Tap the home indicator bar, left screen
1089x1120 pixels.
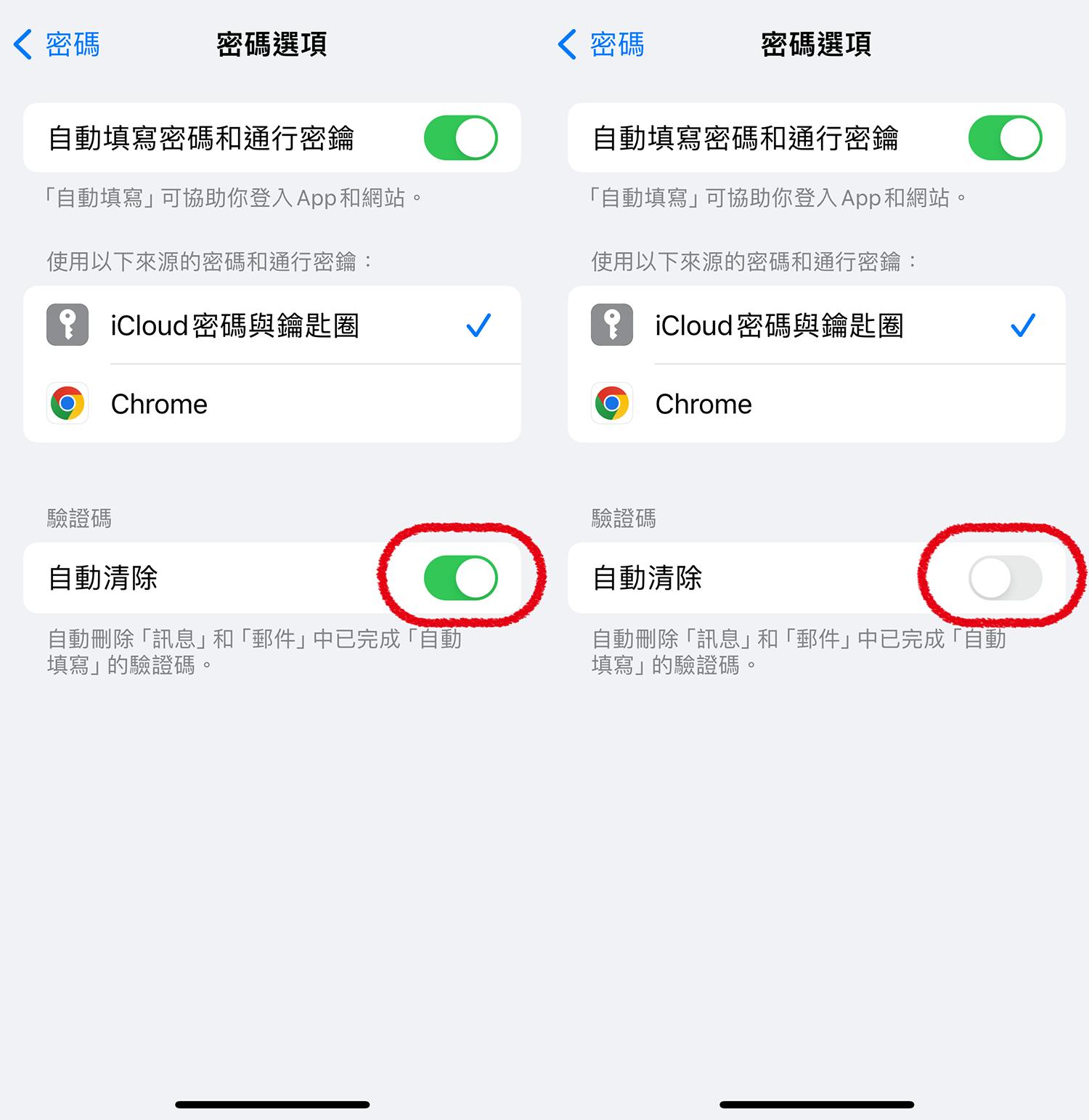pos(272,1105)
